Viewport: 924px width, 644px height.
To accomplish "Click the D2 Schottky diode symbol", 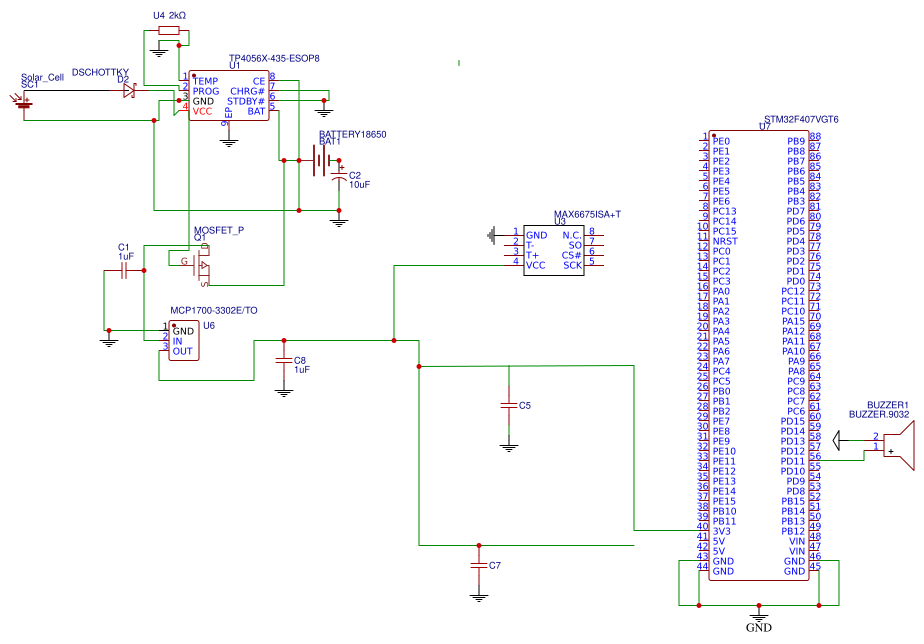I will pyautogui.click(x=130, y=91).
